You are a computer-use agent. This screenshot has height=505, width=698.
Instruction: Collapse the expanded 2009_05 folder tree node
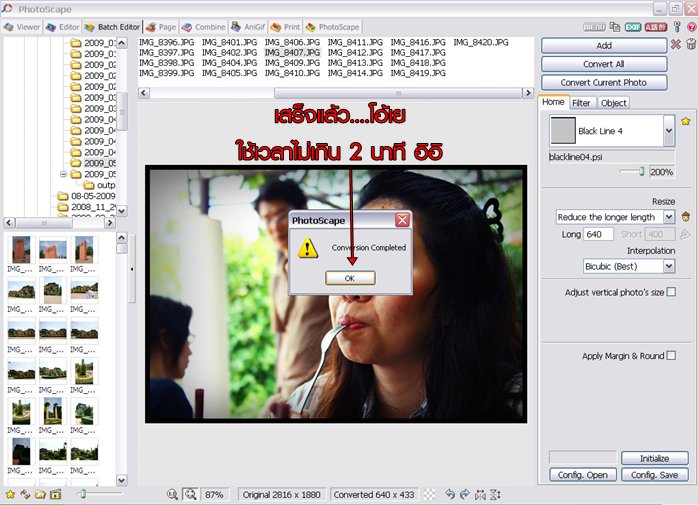tap(63, 174)
